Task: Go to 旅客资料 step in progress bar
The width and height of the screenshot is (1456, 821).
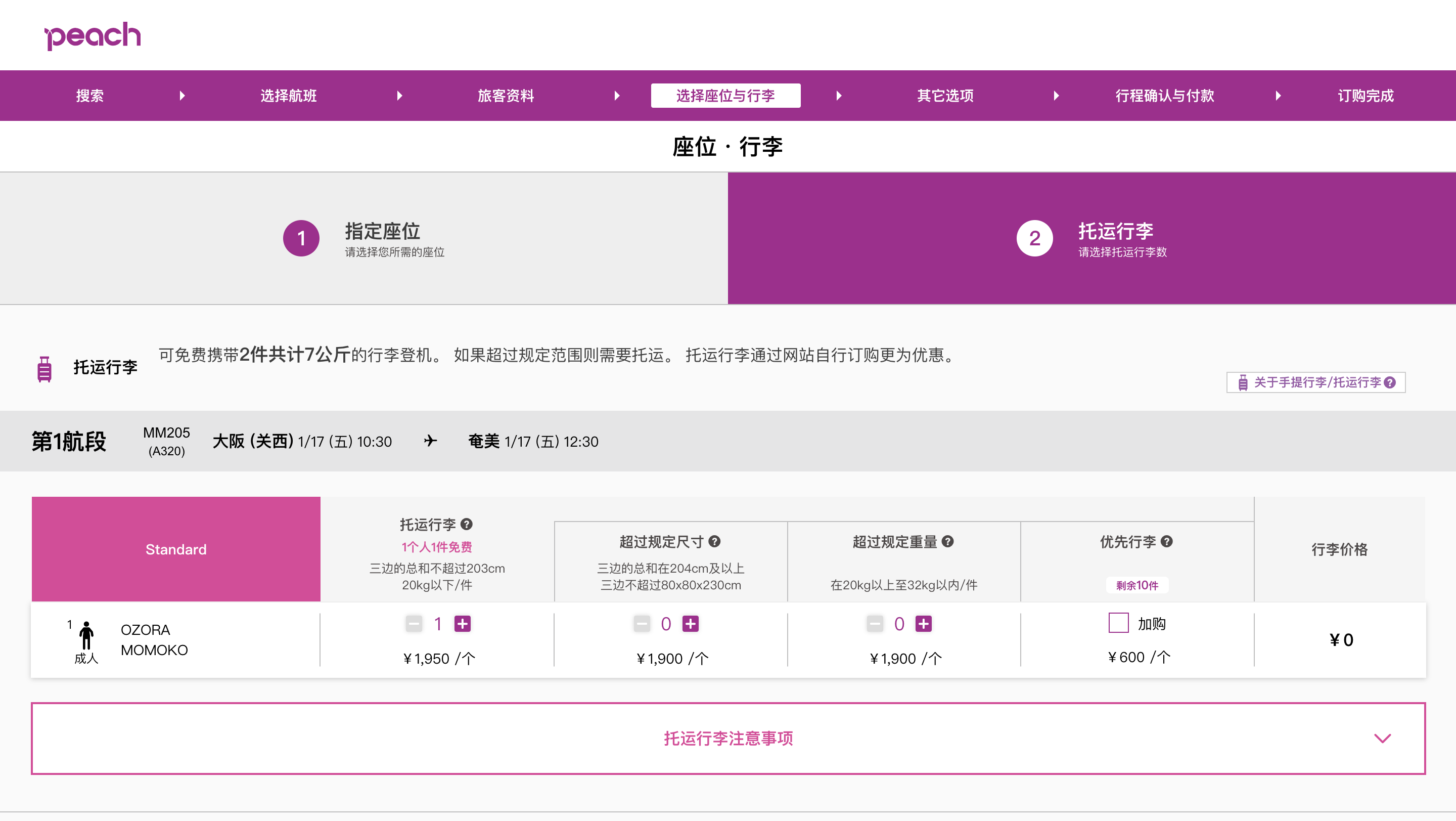Action: [x=506, y=96]
